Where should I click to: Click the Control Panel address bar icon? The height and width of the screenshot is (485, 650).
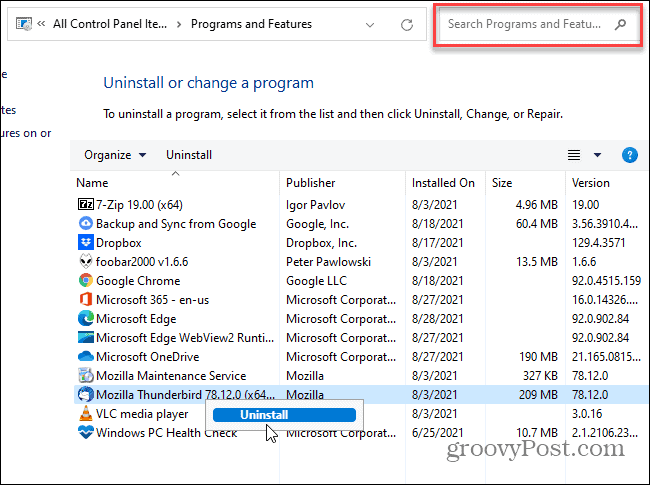24,24
